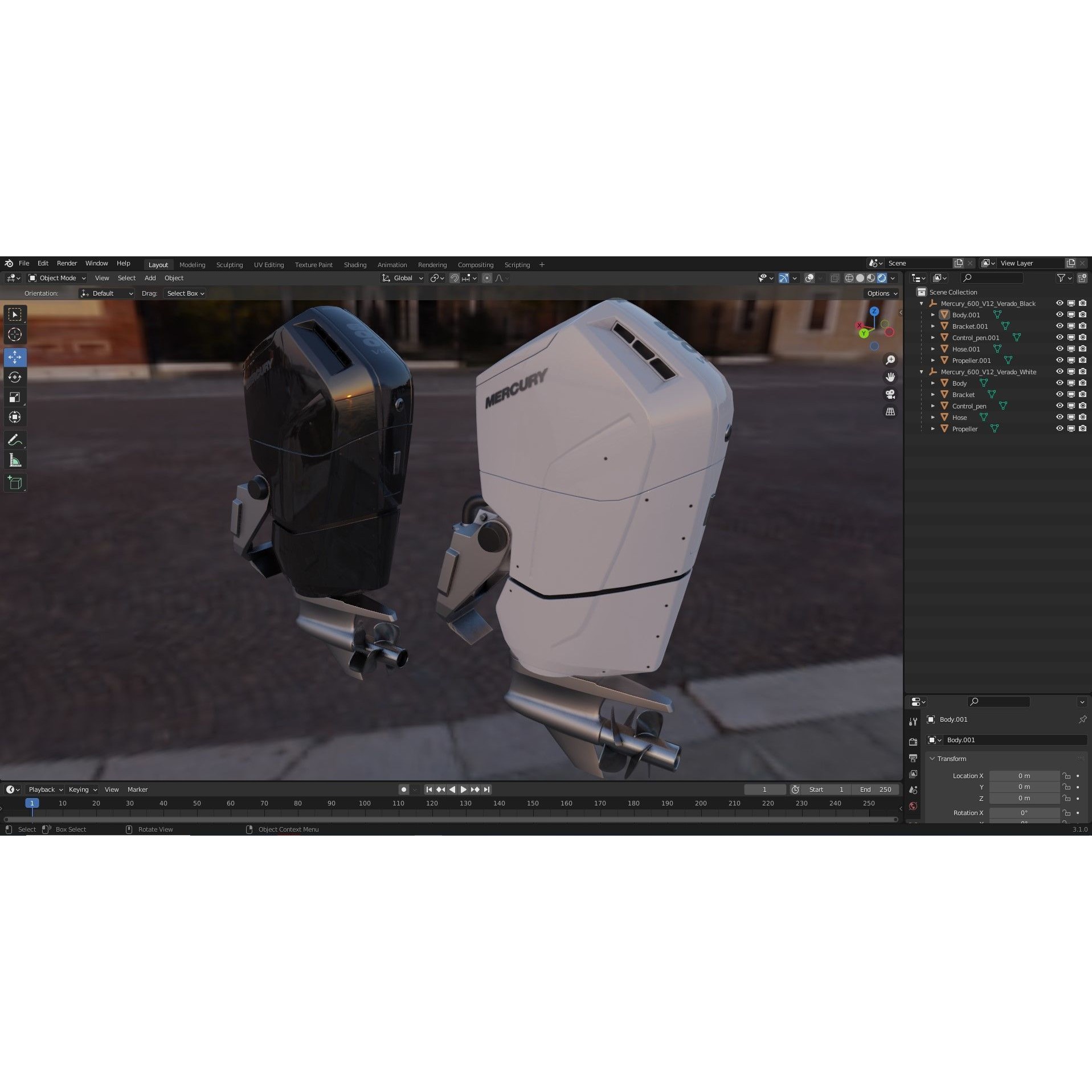Switch viewport to Rendered shading mode
Screen dimensions: 1092x1092
pyautogui.click(x=882, y=278)
